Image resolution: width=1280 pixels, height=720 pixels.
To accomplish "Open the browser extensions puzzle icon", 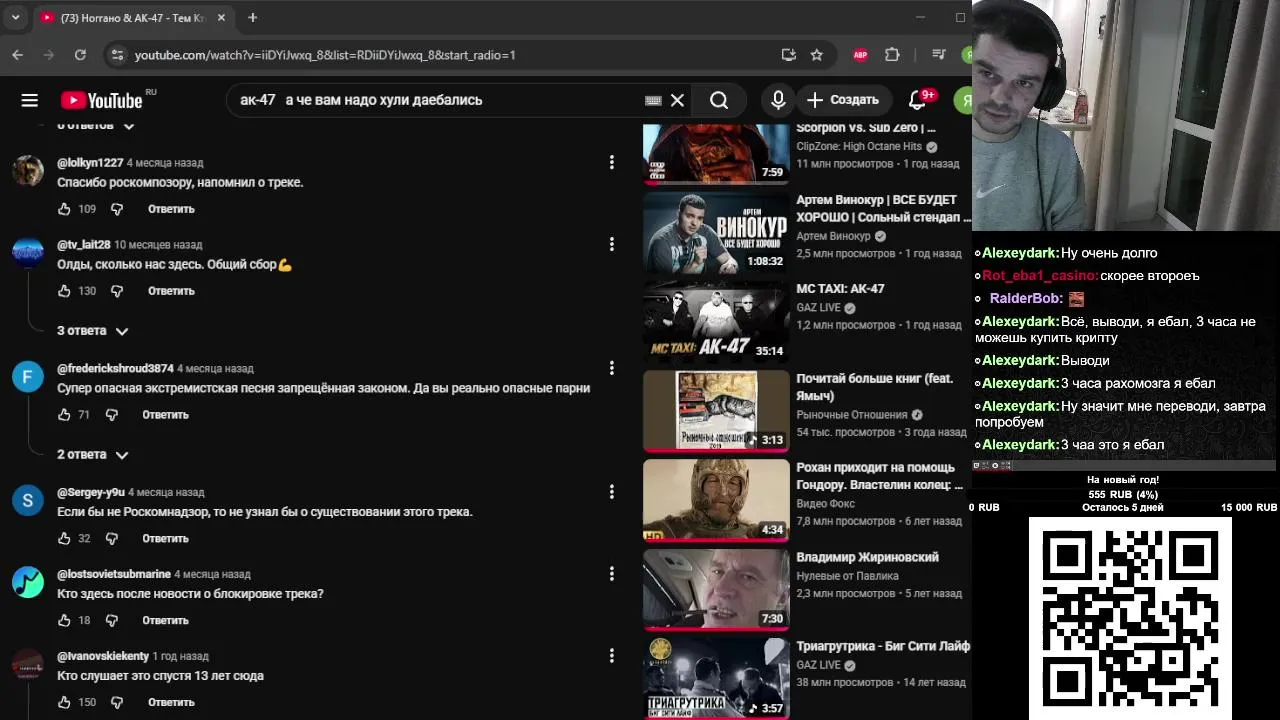I will pyautogui.click(x=893, y=55).
